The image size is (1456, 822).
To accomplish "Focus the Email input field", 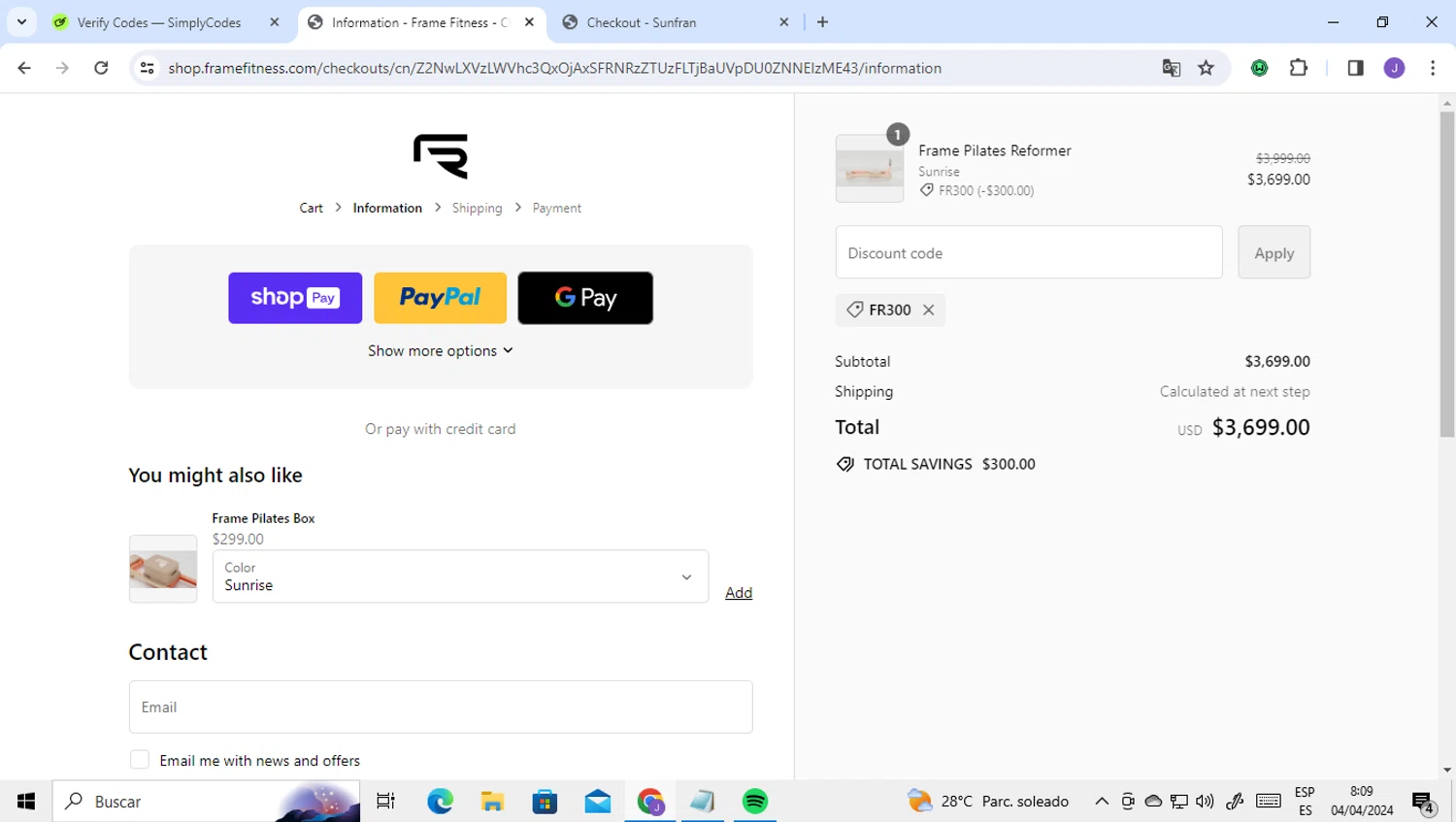I will point(441,707).
